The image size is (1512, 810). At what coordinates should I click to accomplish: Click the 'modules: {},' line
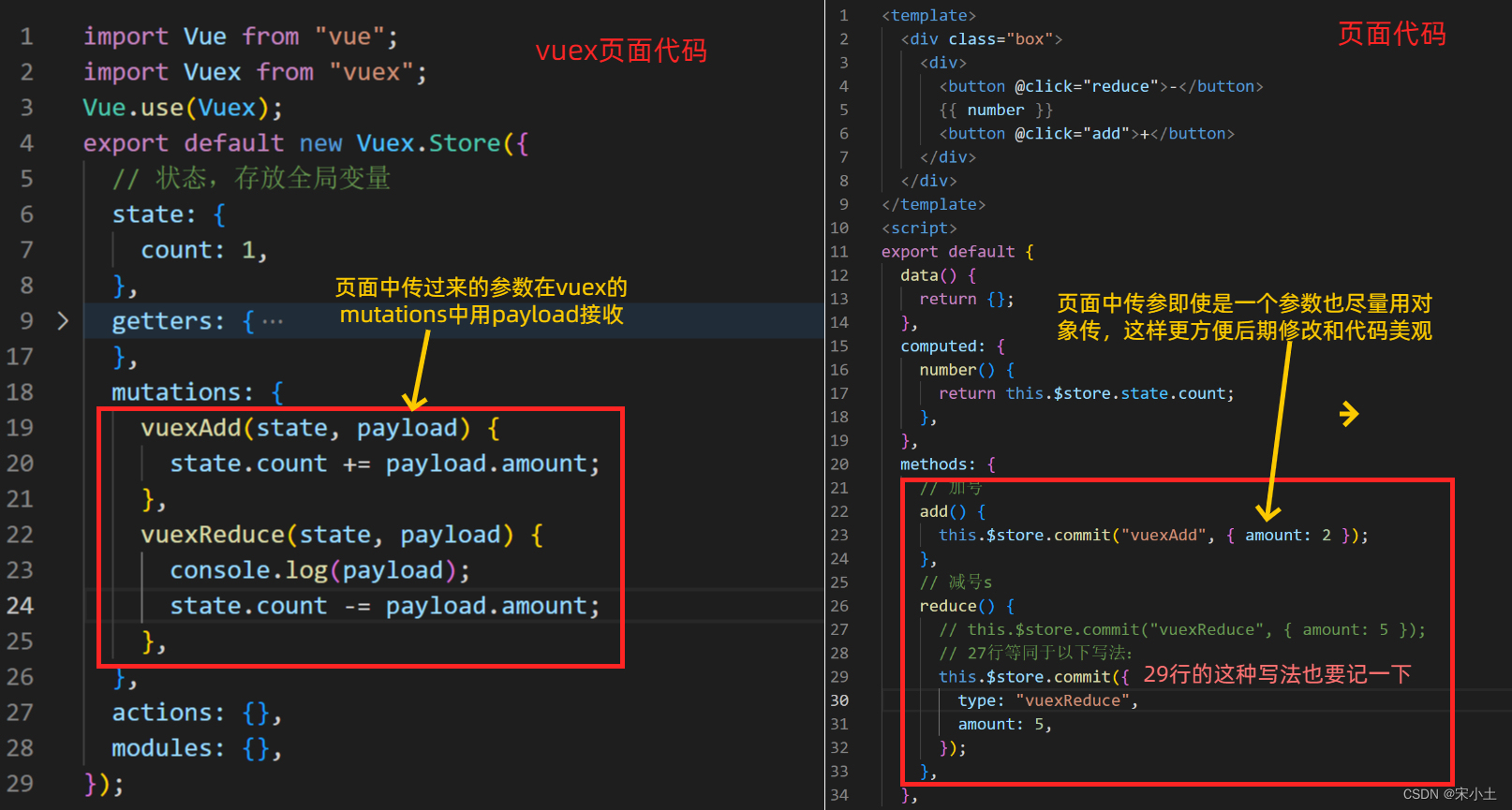point(197,748)
